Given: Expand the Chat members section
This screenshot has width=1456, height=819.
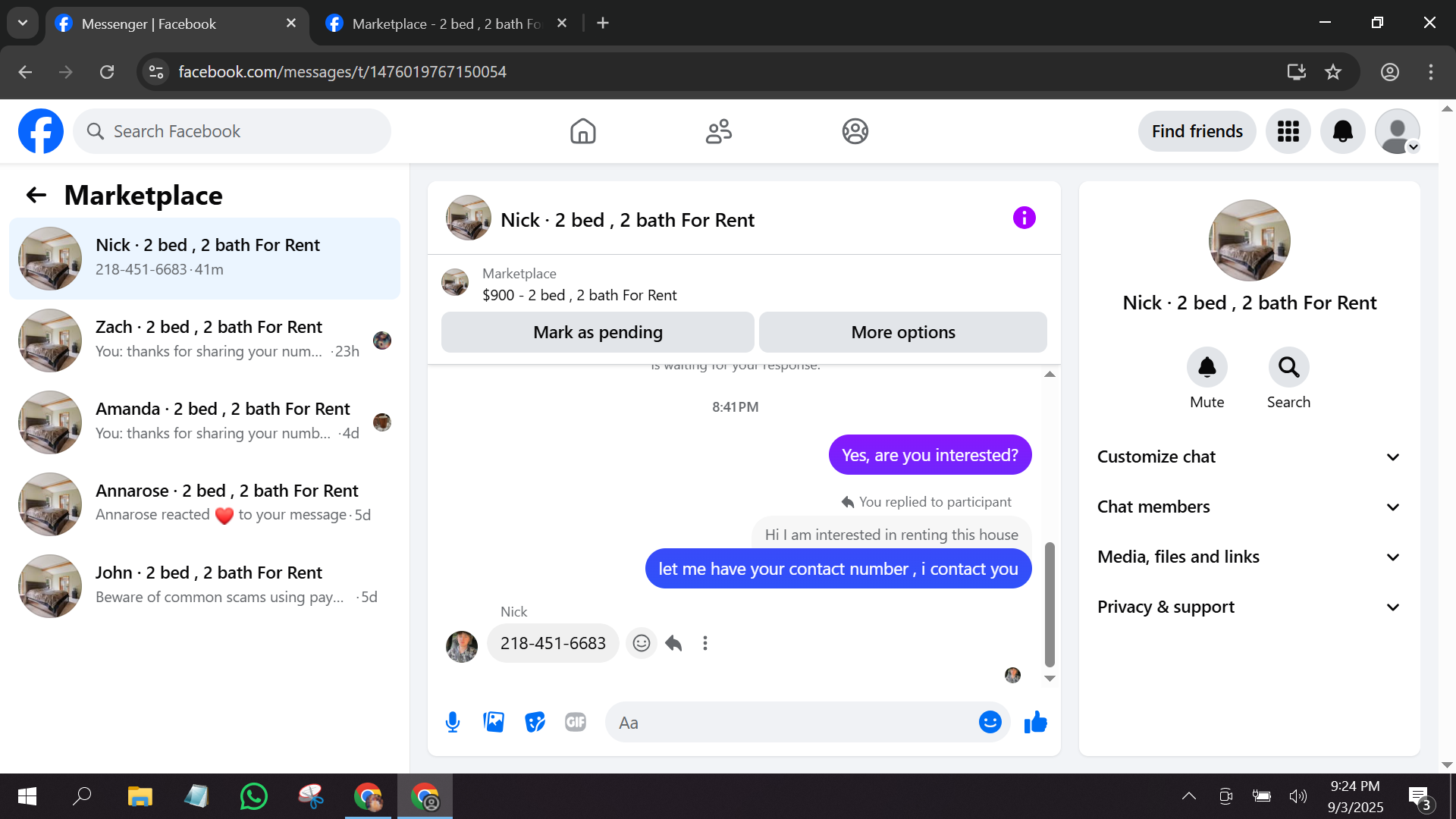Looking at the screenshot, I should click(x=1249, y=507).
